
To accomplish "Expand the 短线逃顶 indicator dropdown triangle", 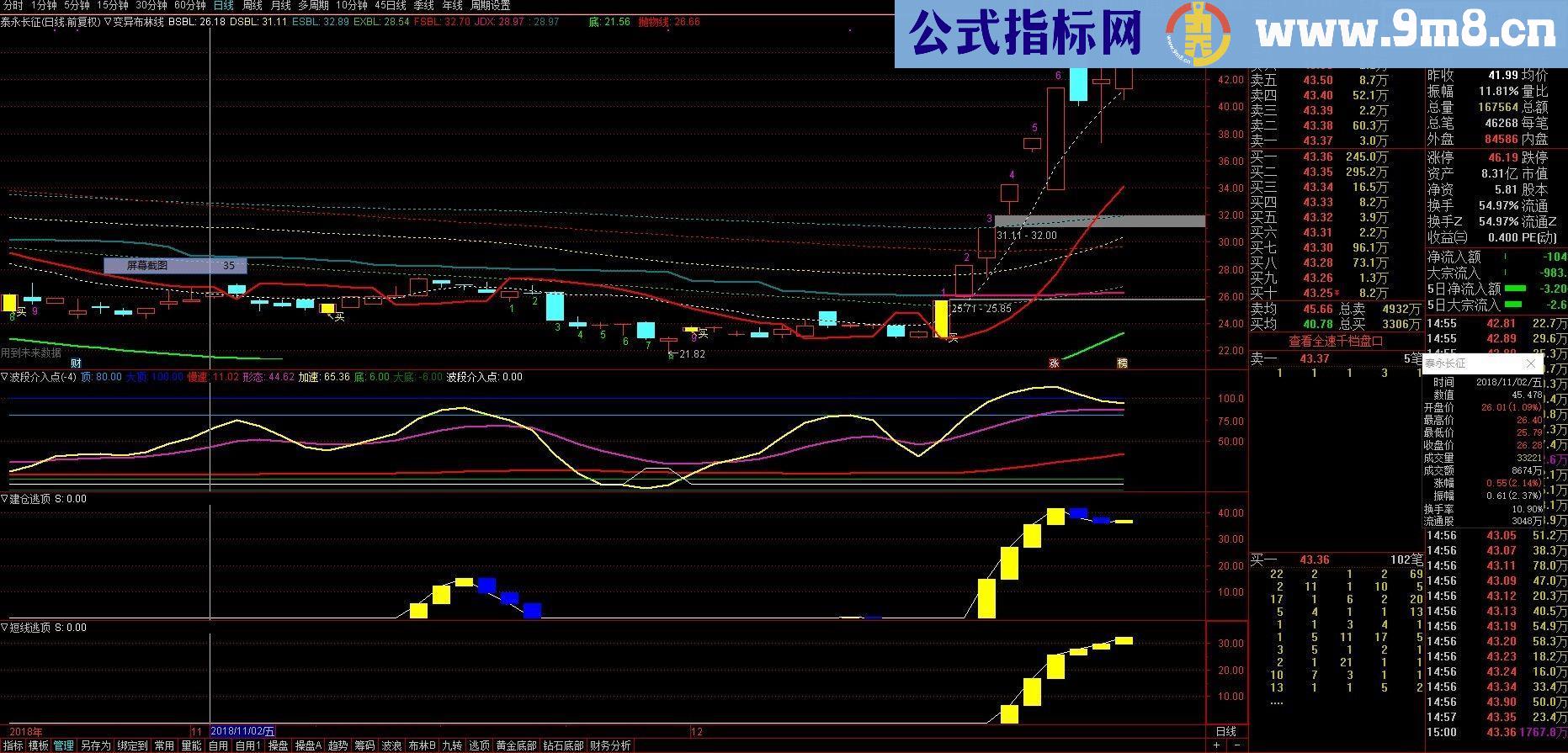I will coord(4,628).
